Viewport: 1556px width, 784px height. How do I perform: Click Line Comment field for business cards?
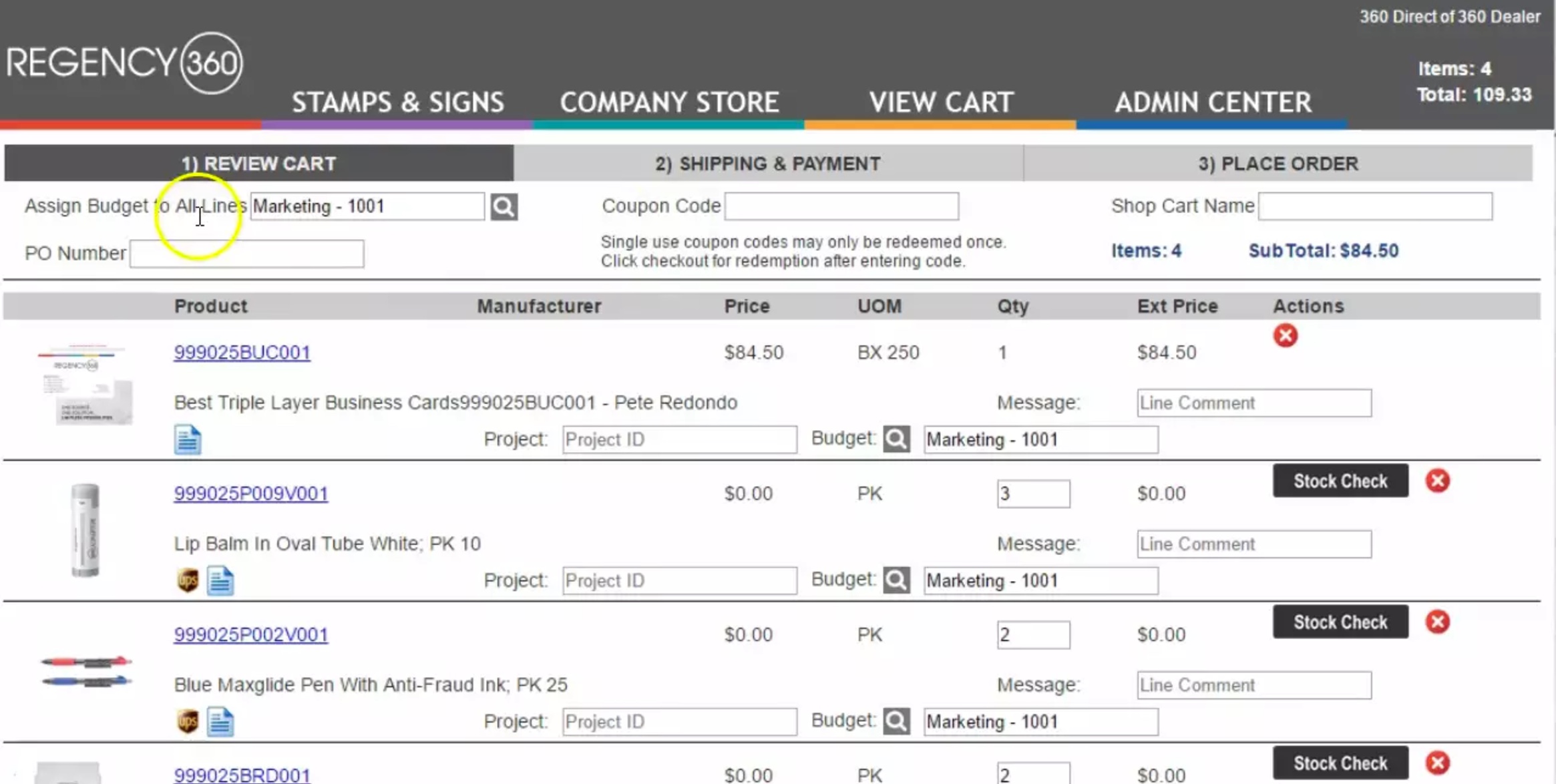click(1254, 403)
